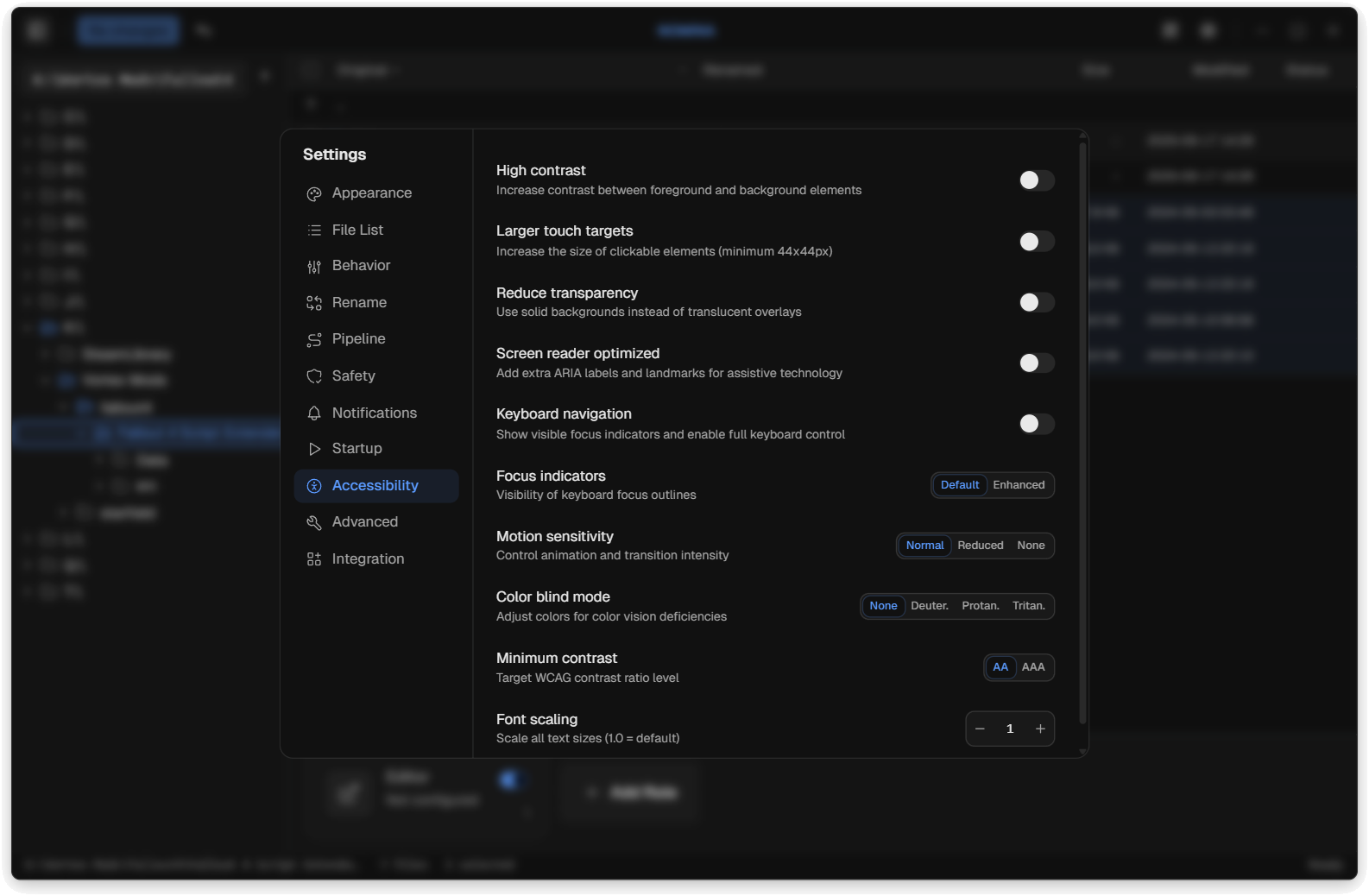Click the Startup play icon
Viewport: 1369px width, 896px height.
point(314,449)
